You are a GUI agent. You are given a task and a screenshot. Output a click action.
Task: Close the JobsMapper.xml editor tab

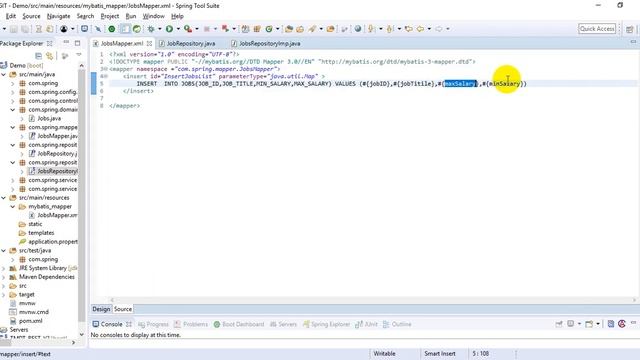(x=149, y=43)
